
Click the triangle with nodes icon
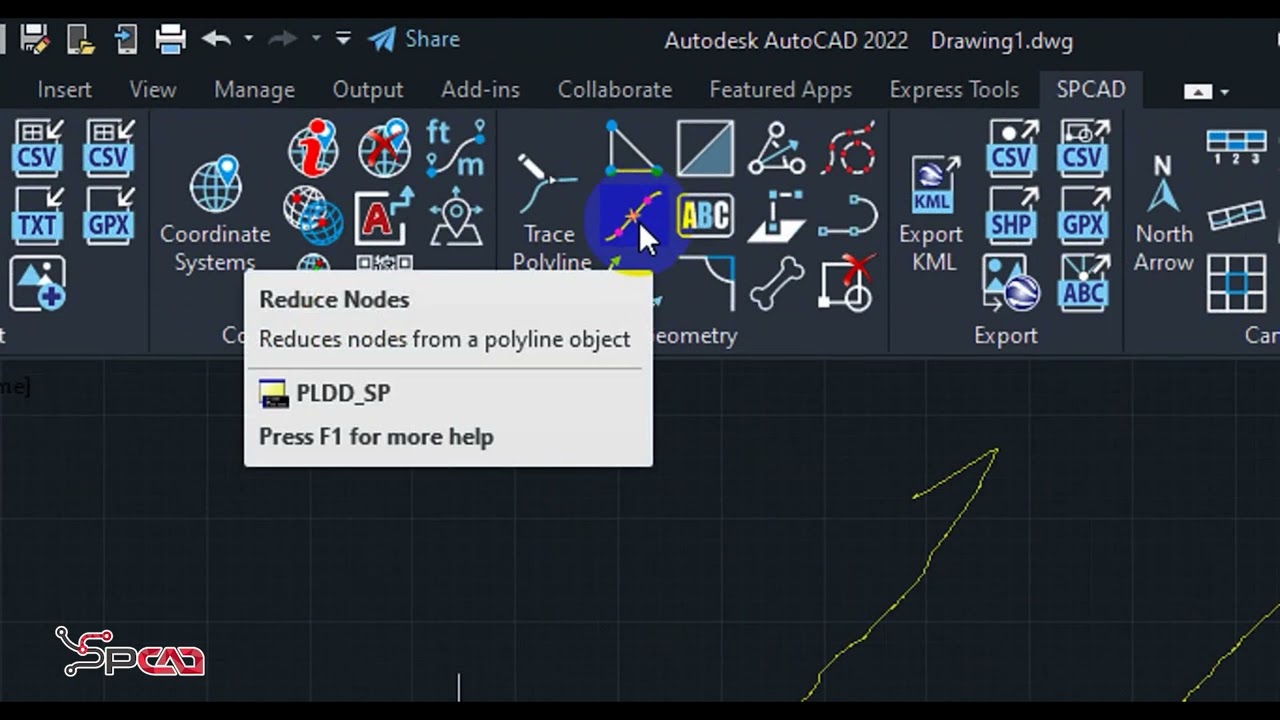(x=633, y=148)
